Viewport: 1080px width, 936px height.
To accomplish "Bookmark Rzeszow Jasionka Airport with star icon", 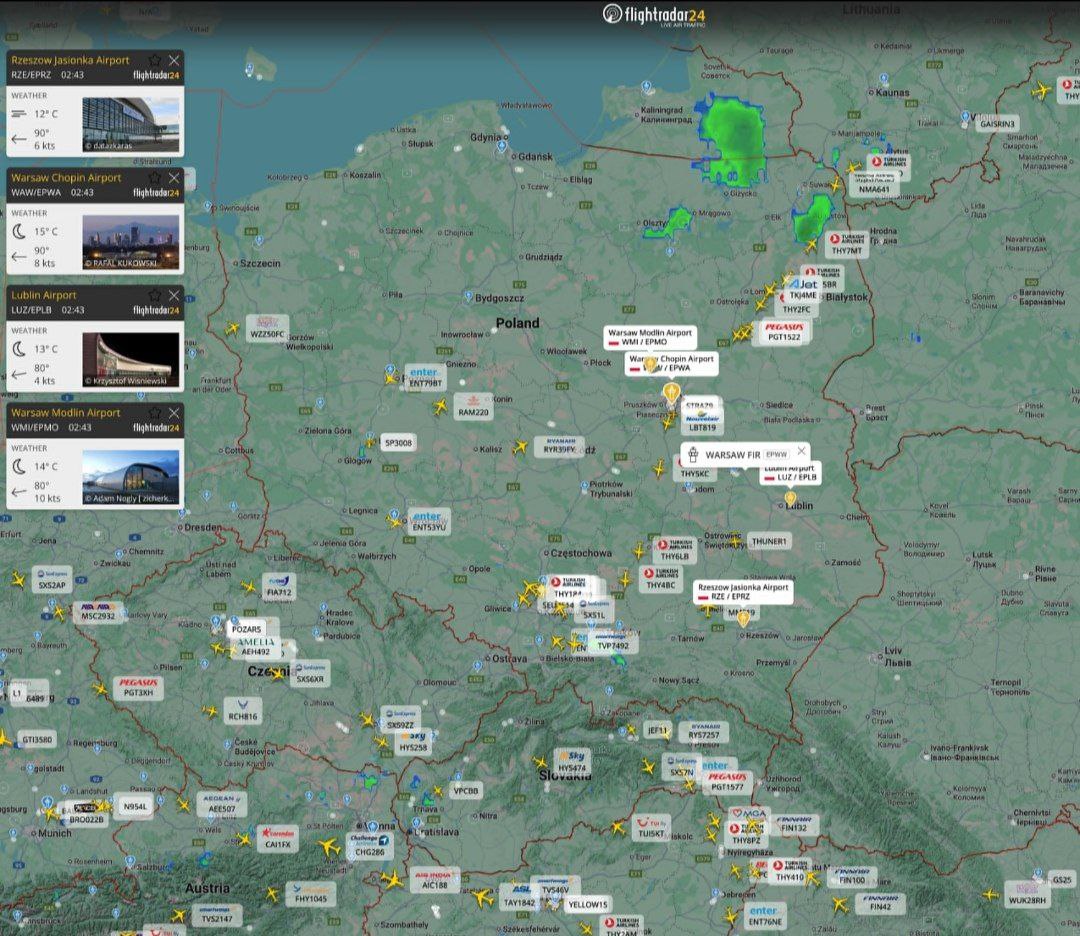I will 155,60.
